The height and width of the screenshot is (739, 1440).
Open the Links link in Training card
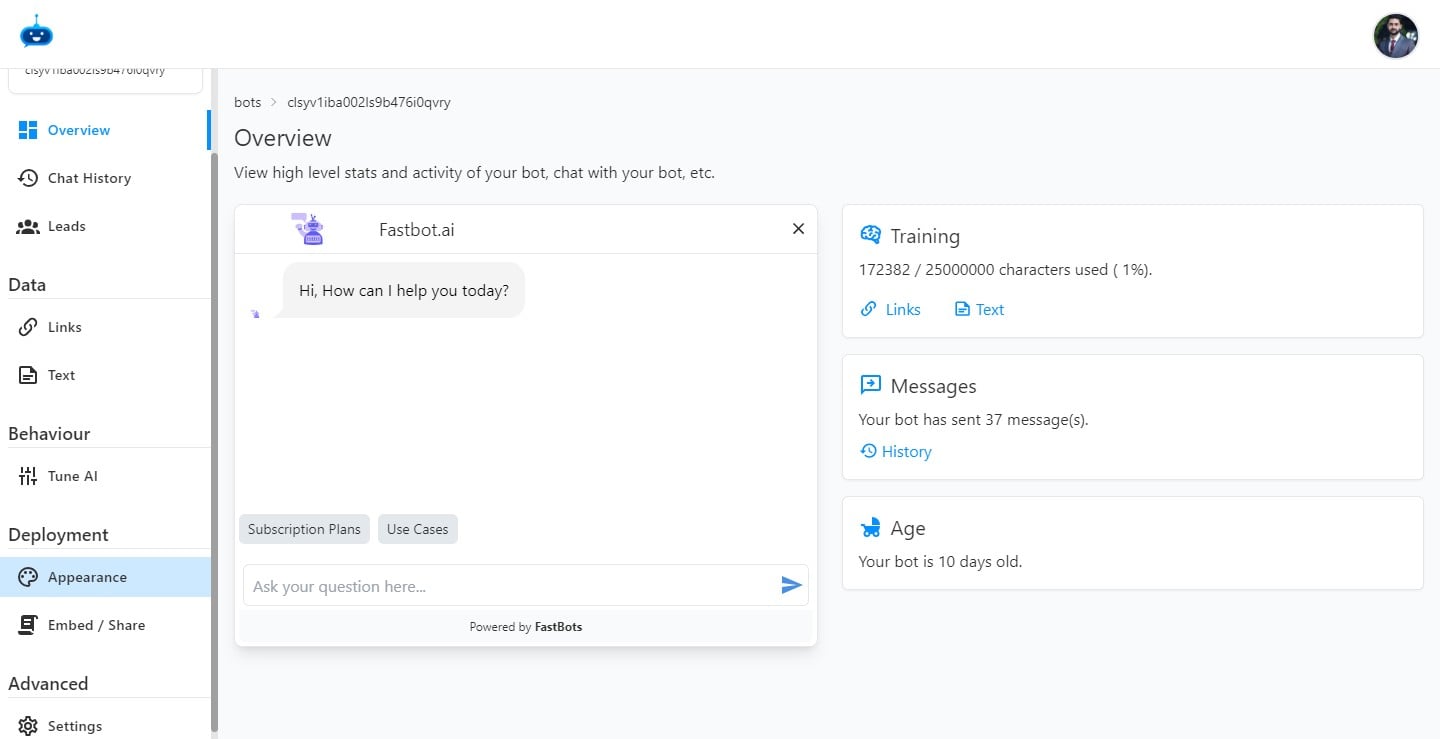(902, 309)
